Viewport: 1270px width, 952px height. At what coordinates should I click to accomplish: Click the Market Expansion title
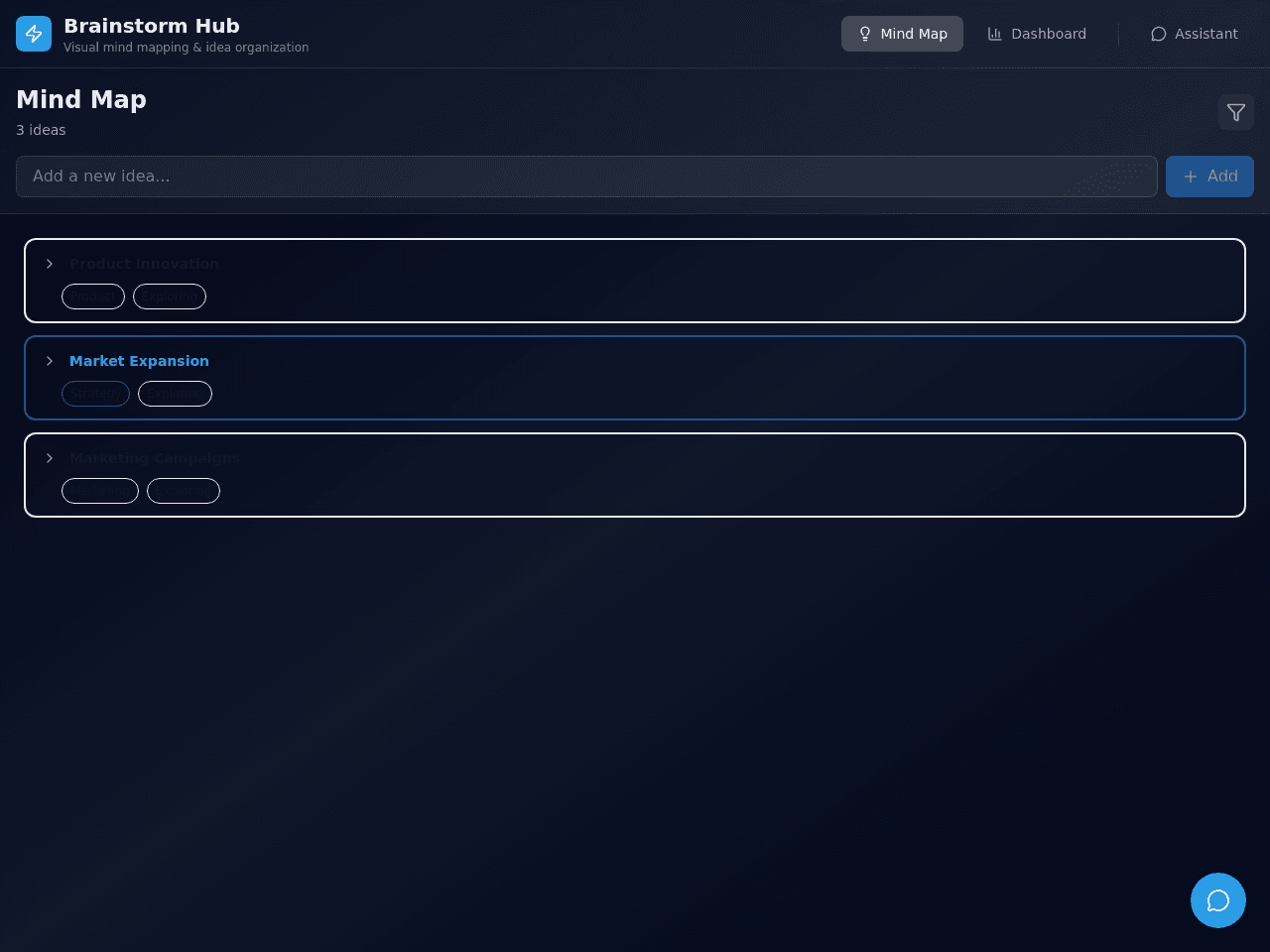pos(139,361)
